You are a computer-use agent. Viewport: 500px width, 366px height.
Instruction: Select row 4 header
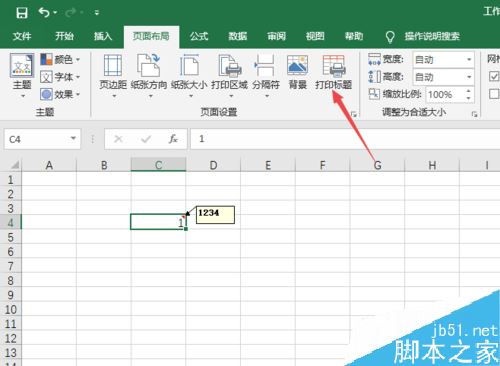pos(10,222)
